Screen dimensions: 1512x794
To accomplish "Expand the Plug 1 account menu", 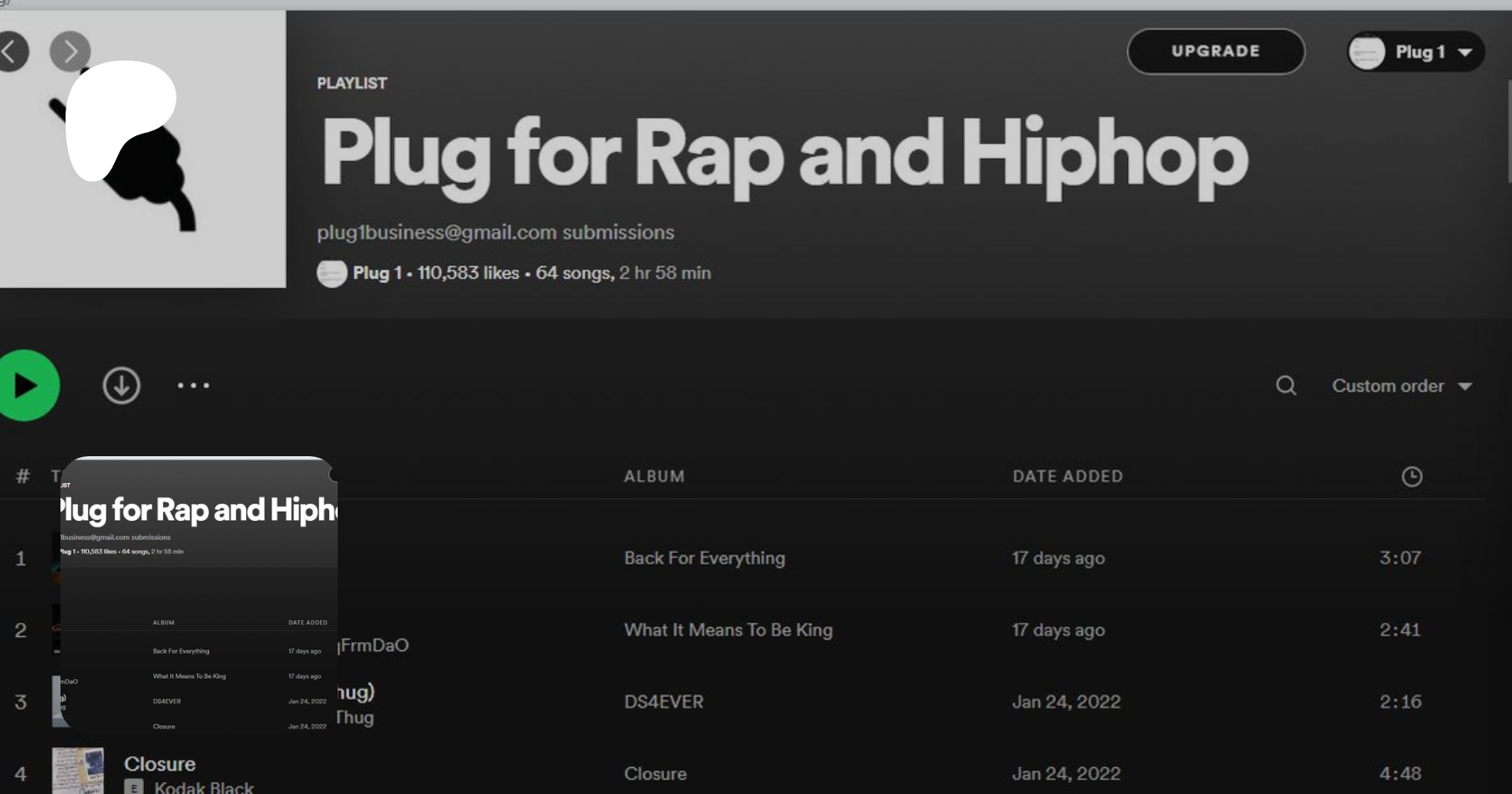I will [x=1416, y=52].
